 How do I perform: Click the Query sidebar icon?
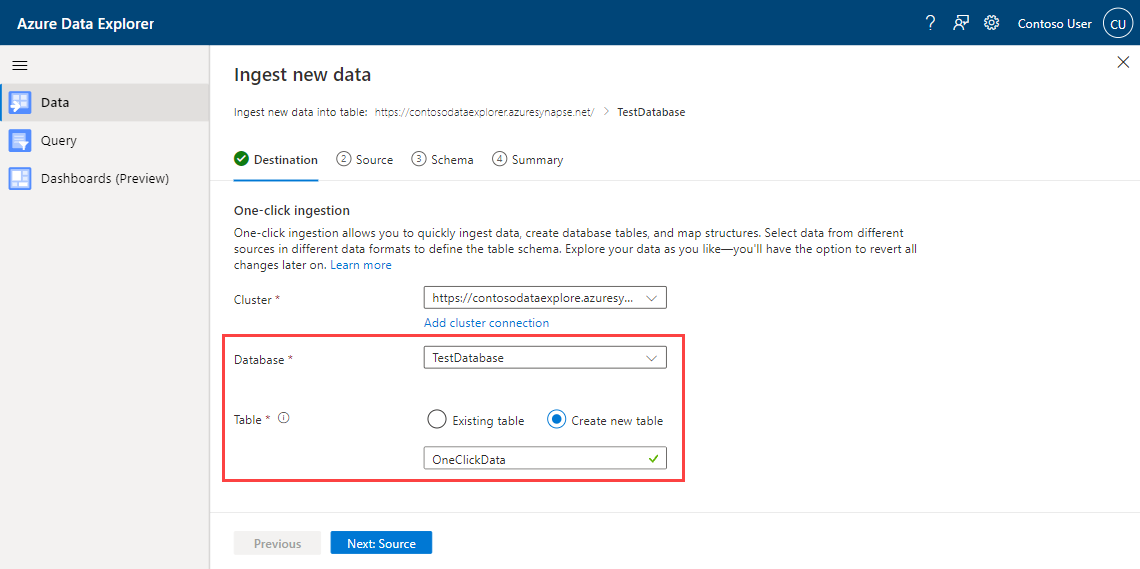pyautogui.click(x=20, y=140)
